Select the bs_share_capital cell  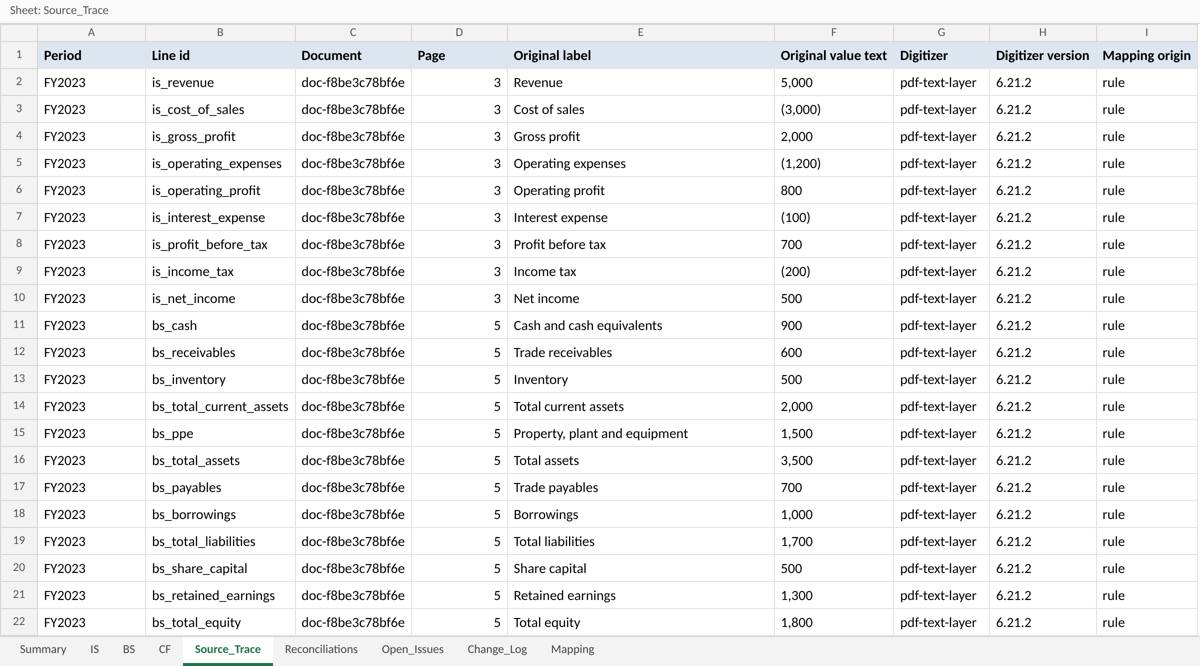tap(220, 568)
